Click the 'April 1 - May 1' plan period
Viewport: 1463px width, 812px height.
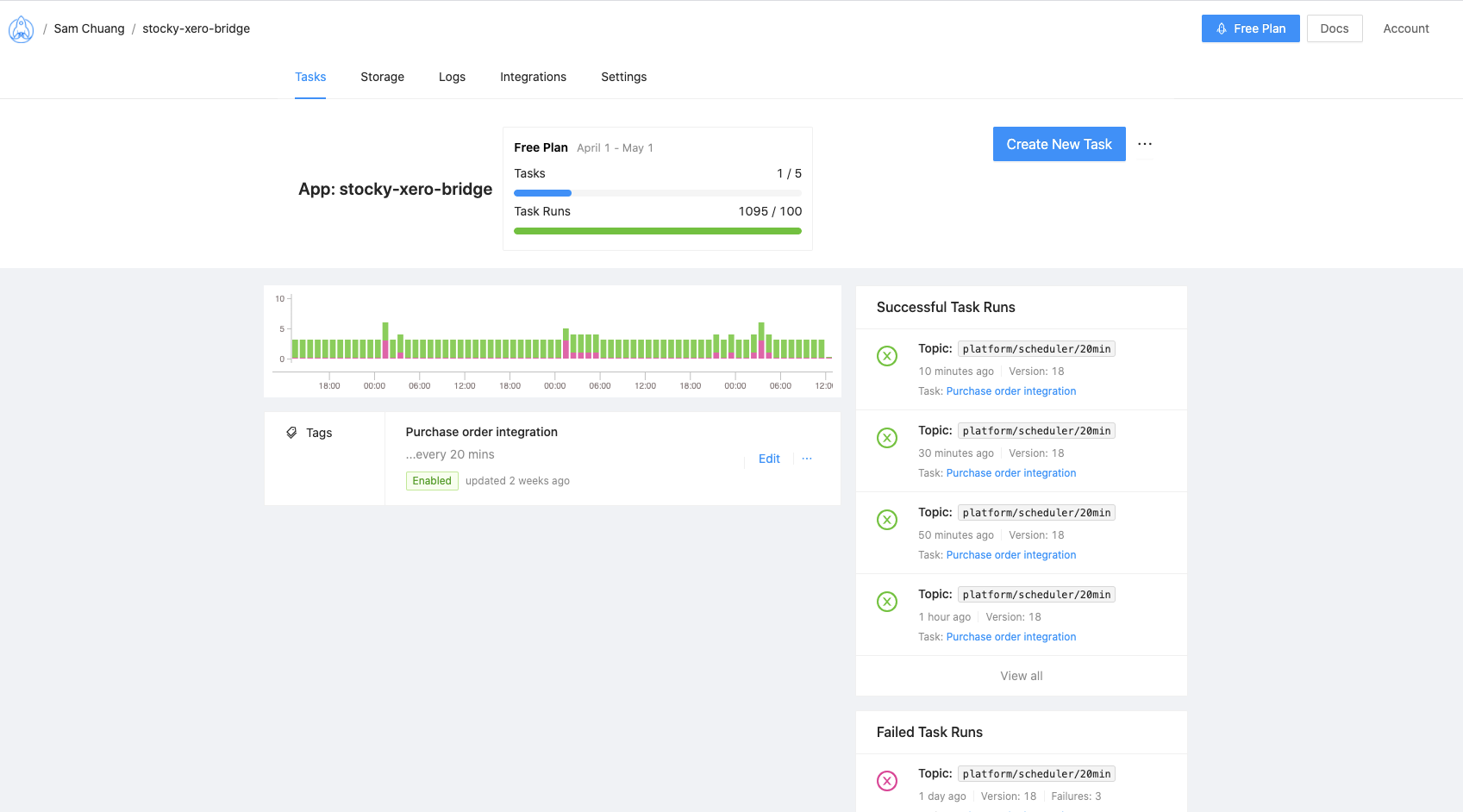[615, 148]
